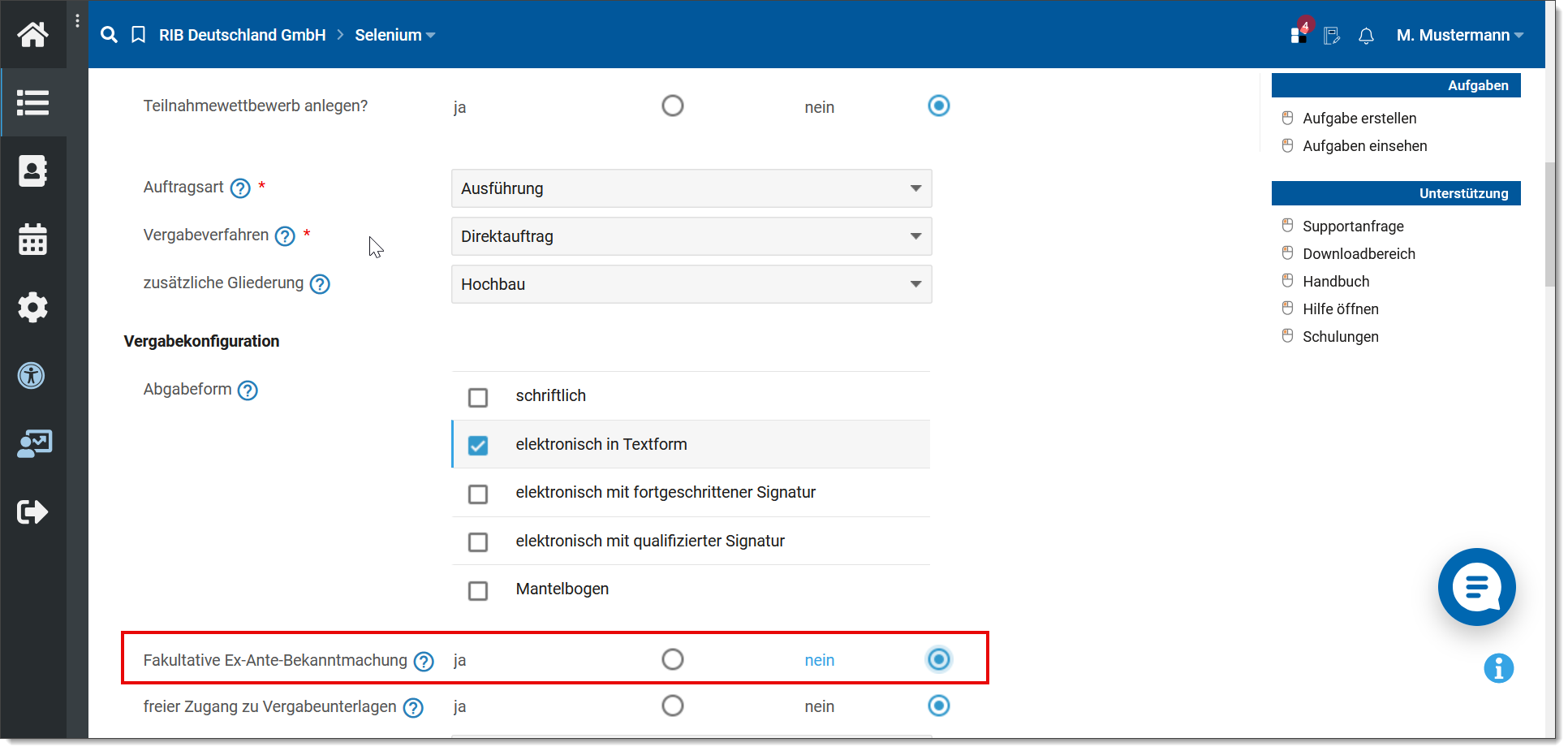The width and height of the screenshot is (1568, 751).
Task: Open the calendar sidebar icon
Action: pos(32,240)
